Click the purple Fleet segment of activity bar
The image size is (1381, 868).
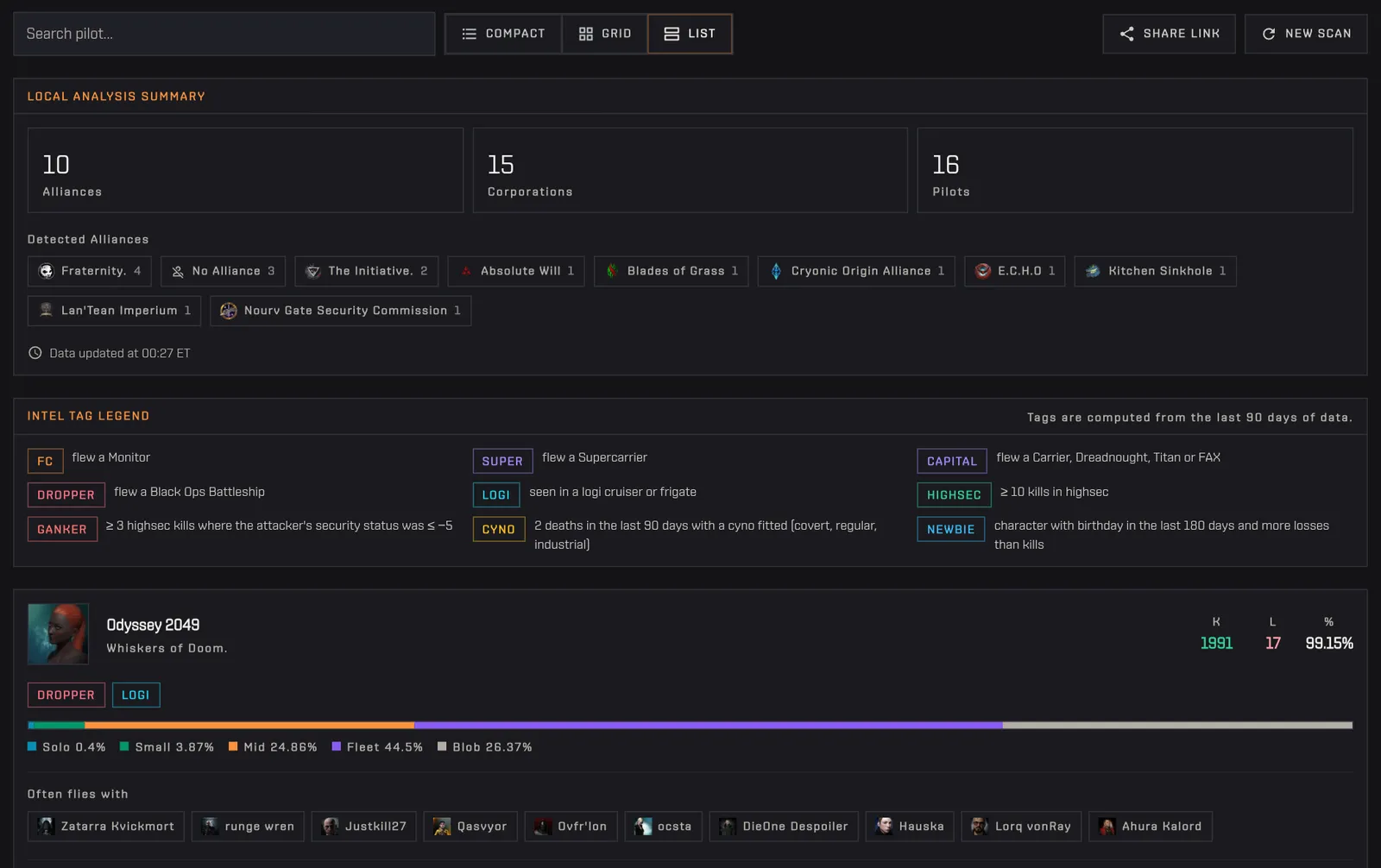tap(709, 726)
